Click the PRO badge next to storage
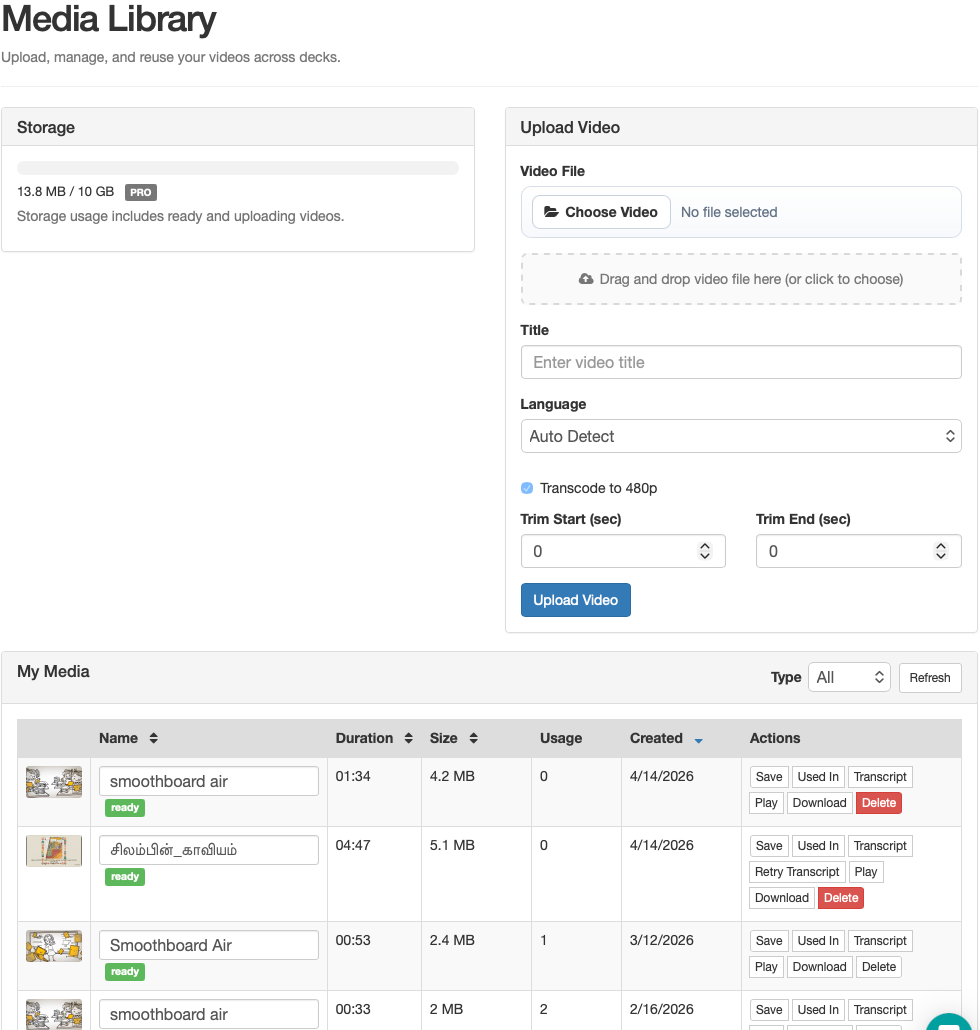This screenshot has width=980, height=1030. (x=141, y=192)
